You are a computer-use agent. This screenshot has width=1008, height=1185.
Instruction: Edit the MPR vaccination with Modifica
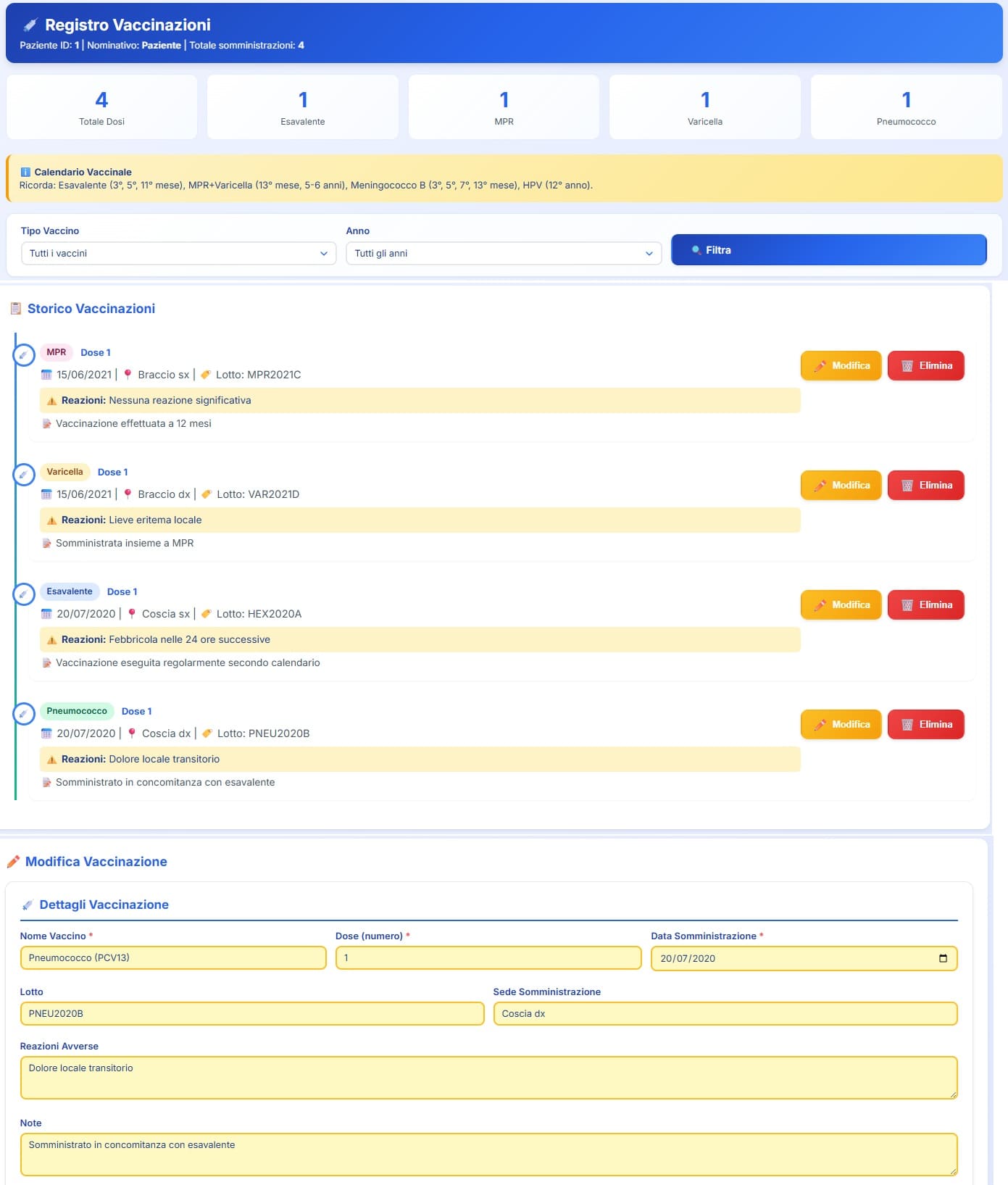click(x=841, y=365)
